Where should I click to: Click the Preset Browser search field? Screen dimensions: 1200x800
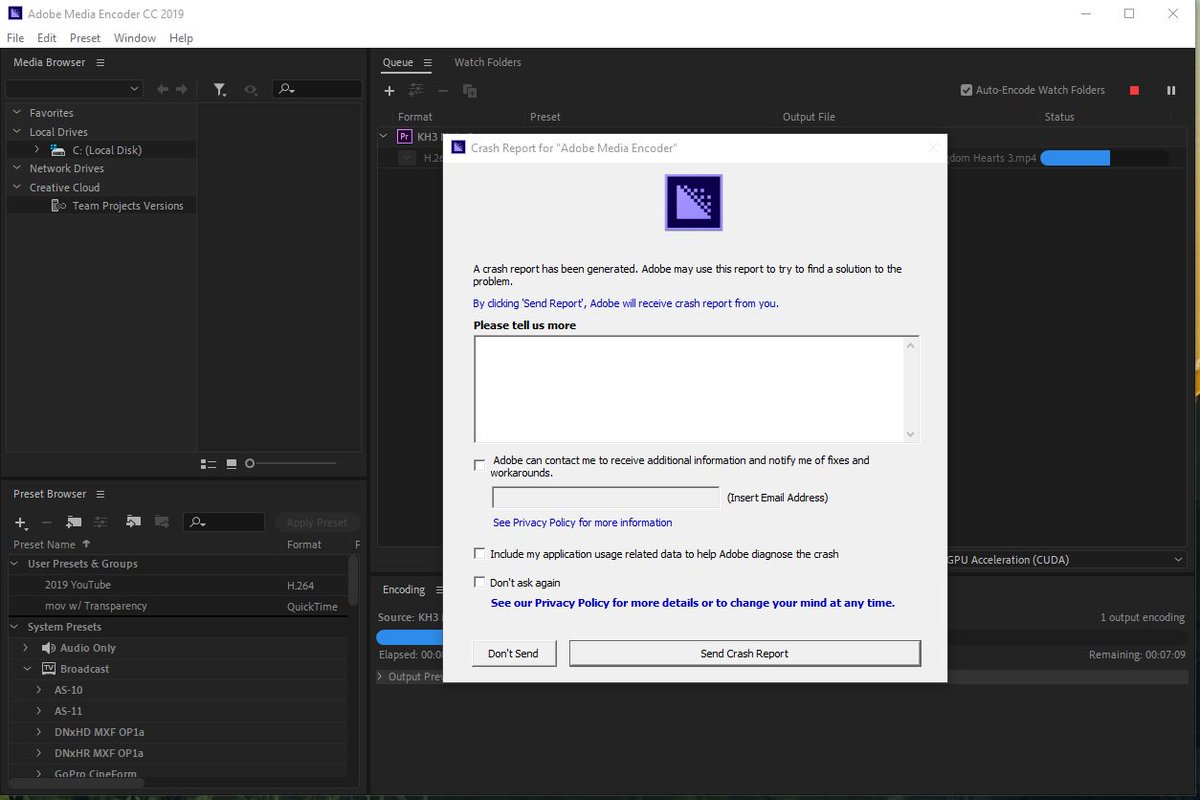click(x=224, y=522)
